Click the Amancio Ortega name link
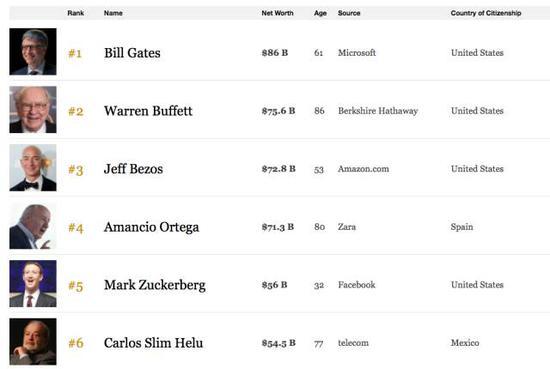The height and width of the screenshot is (369, 550). coord(152,227)
